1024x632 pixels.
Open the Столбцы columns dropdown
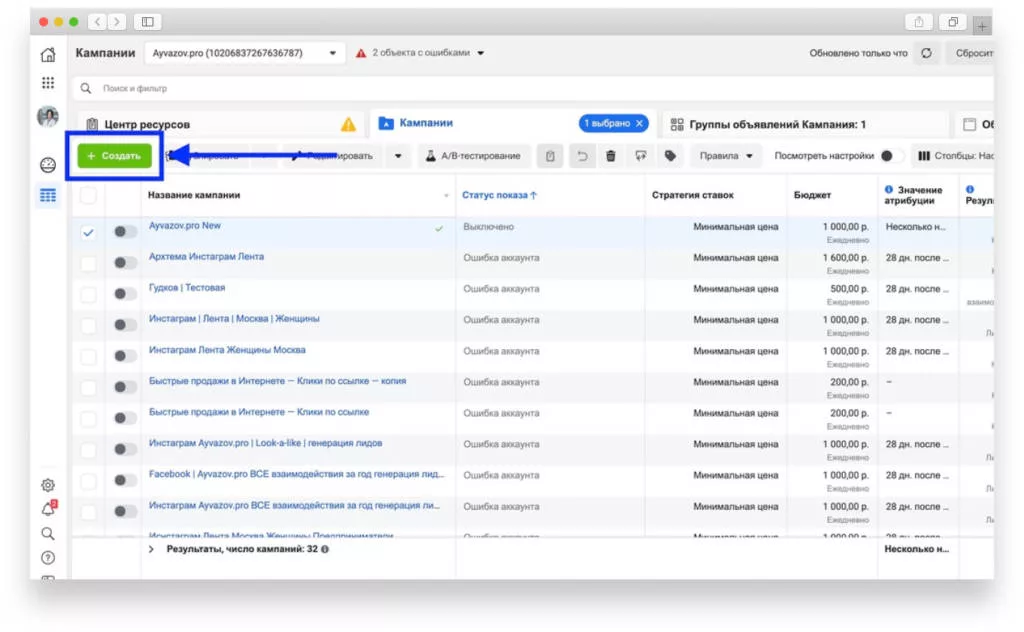tap(954, 156)
